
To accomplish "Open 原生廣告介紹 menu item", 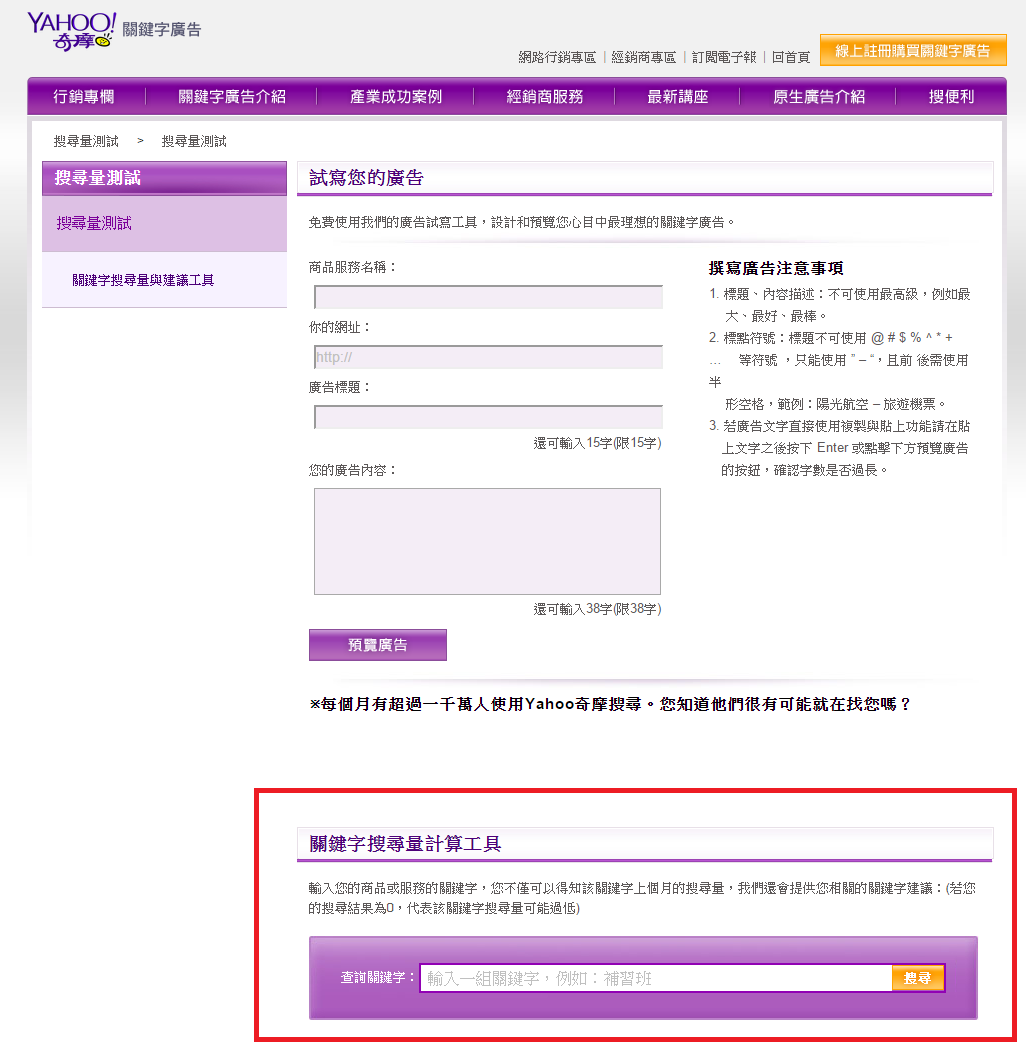I will click(818, 97).
